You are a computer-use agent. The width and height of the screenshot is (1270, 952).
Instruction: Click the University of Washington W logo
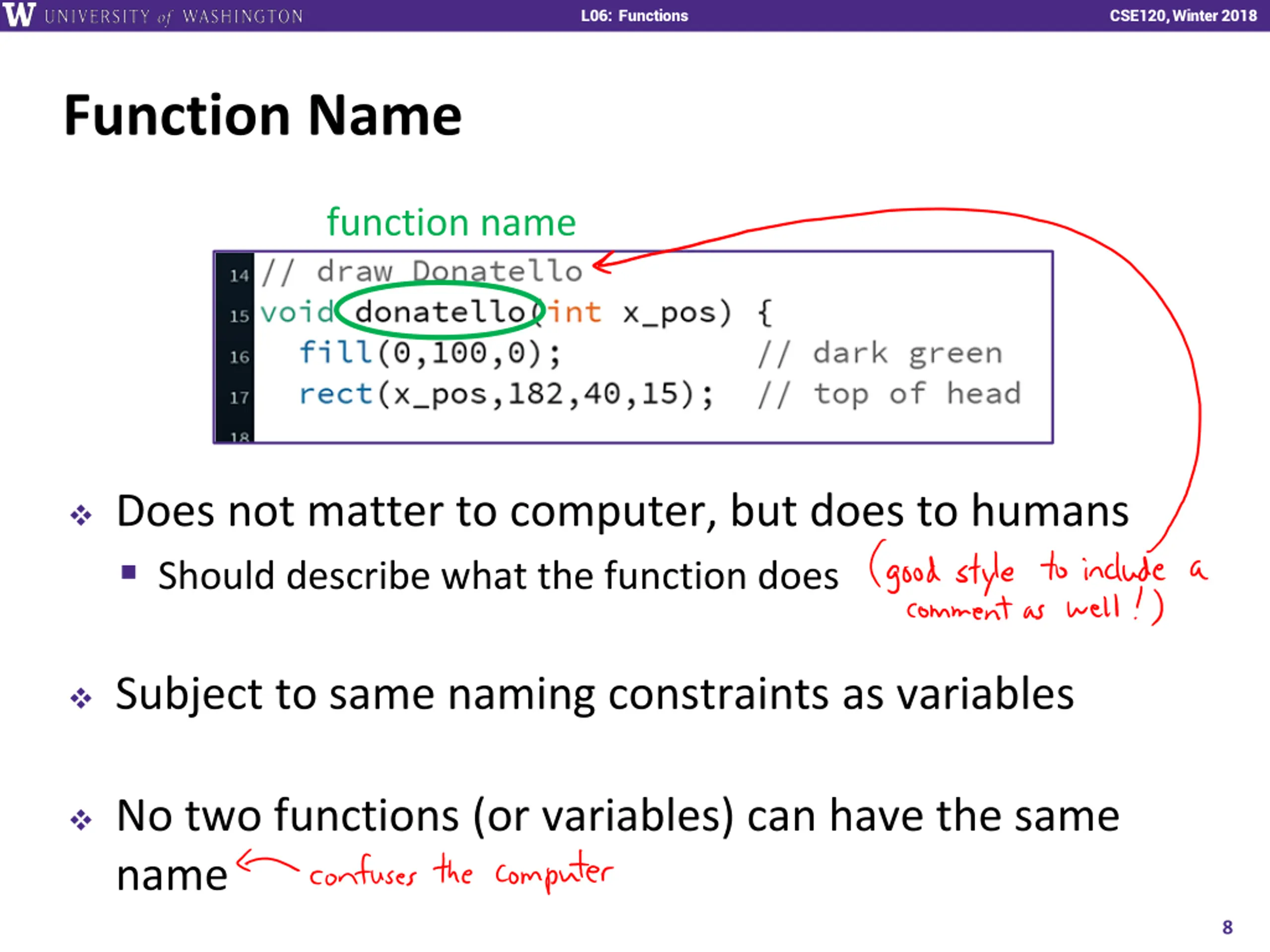pos(18,15)
